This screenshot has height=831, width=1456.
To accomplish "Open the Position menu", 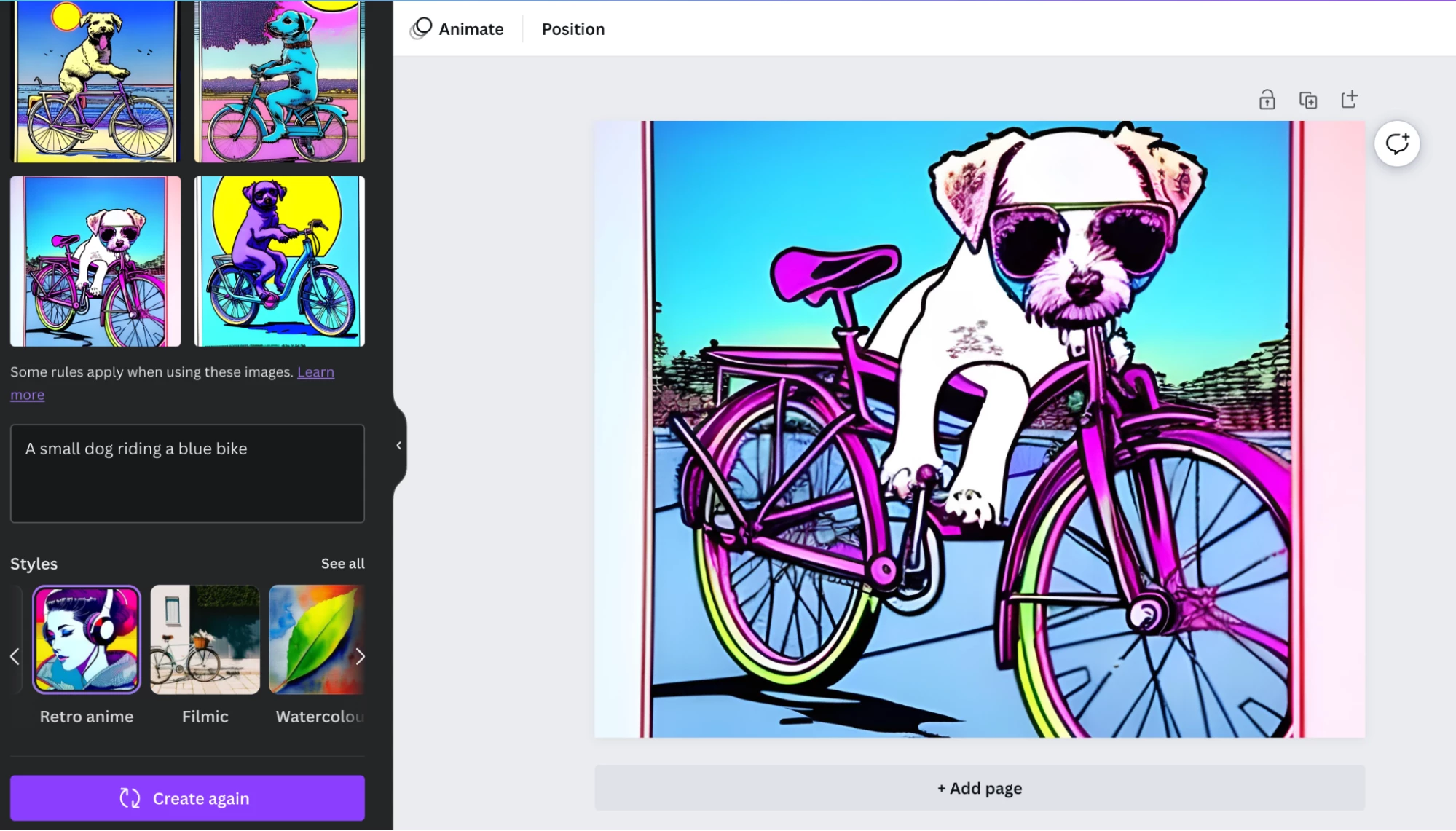I will tap(572, 29).
